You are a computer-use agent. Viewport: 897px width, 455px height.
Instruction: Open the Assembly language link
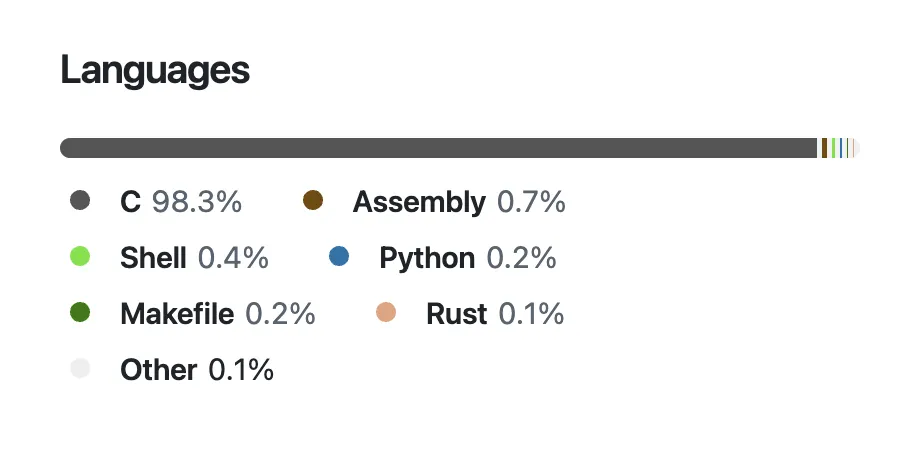point(418,202)
